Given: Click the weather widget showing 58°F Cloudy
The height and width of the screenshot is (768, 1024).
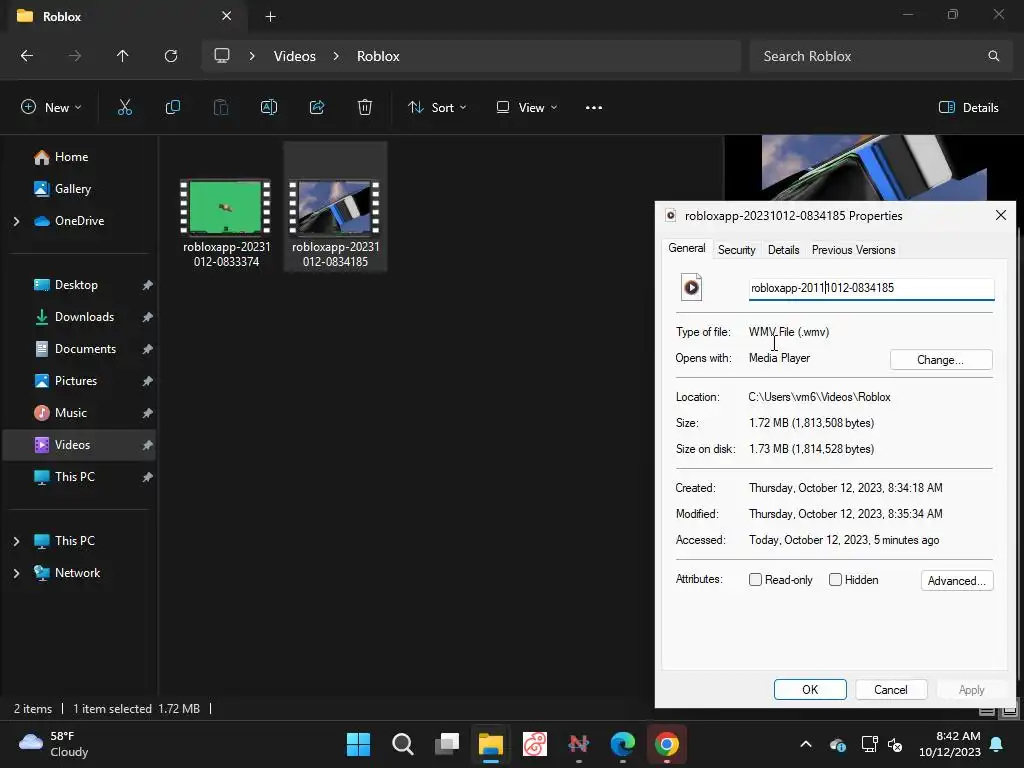Looking at the screenshot, I should click(x=54, y=744).
